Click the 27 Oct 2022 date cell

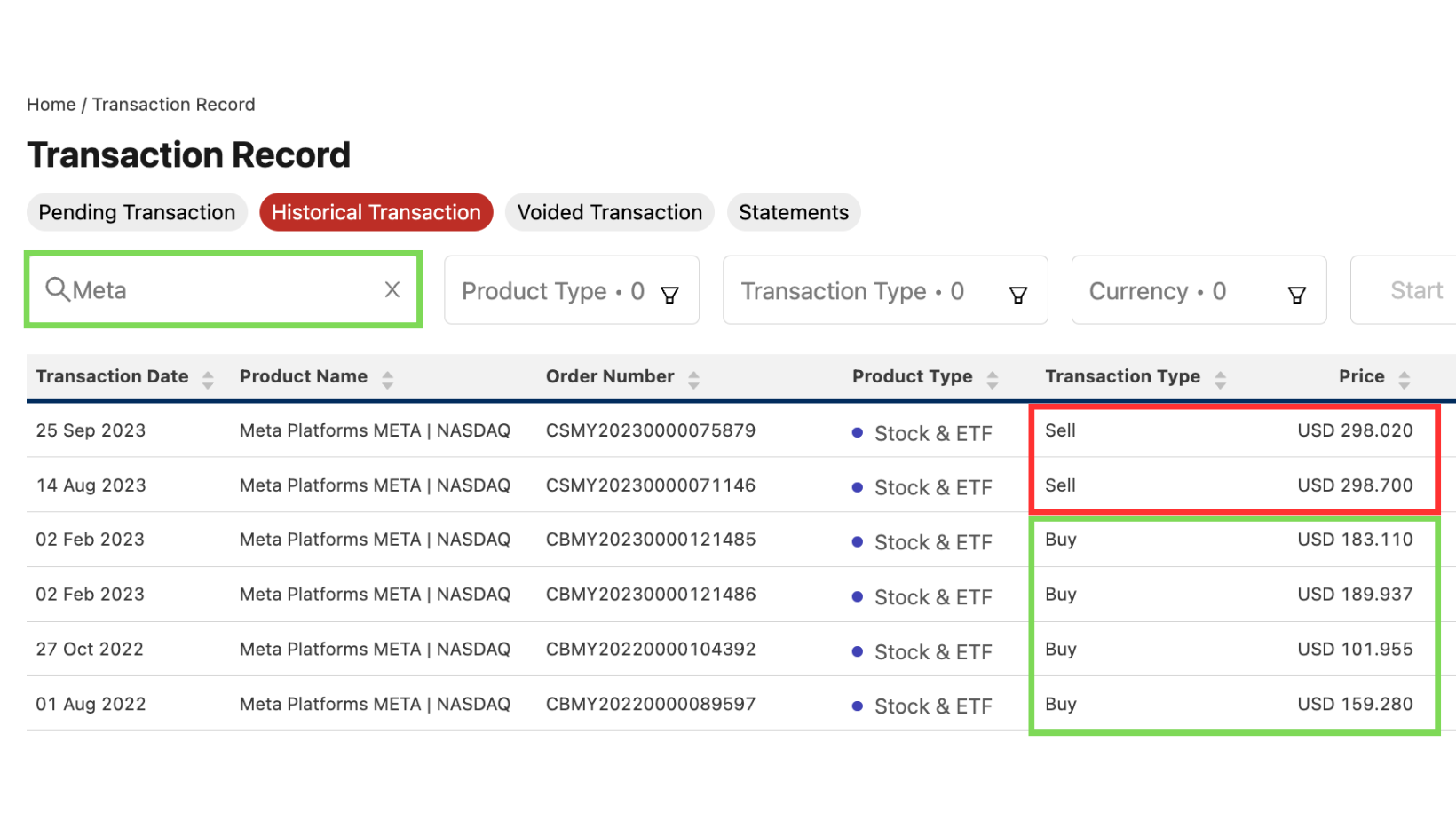pyautogui.click(x=90, y=650)
